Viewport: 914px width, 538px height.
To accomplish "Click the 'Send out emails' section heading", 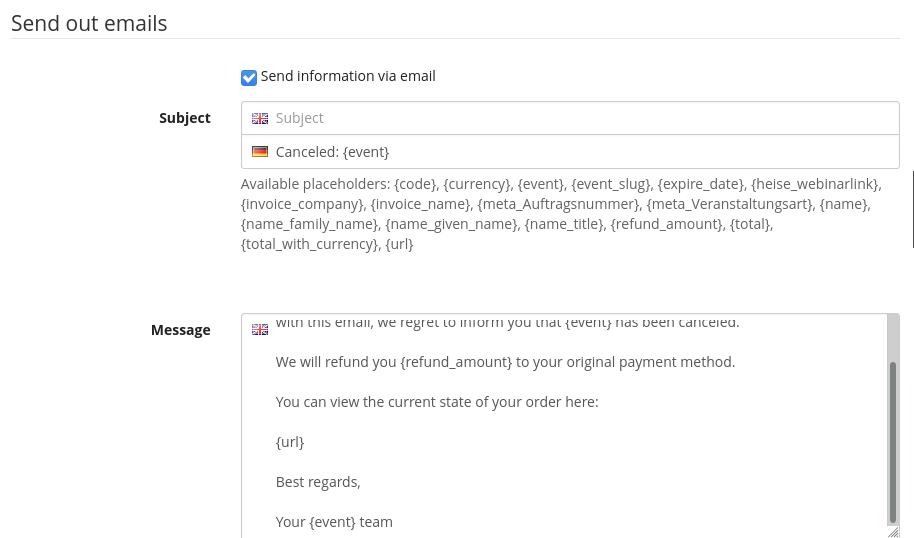I will [x=89, y=23].
